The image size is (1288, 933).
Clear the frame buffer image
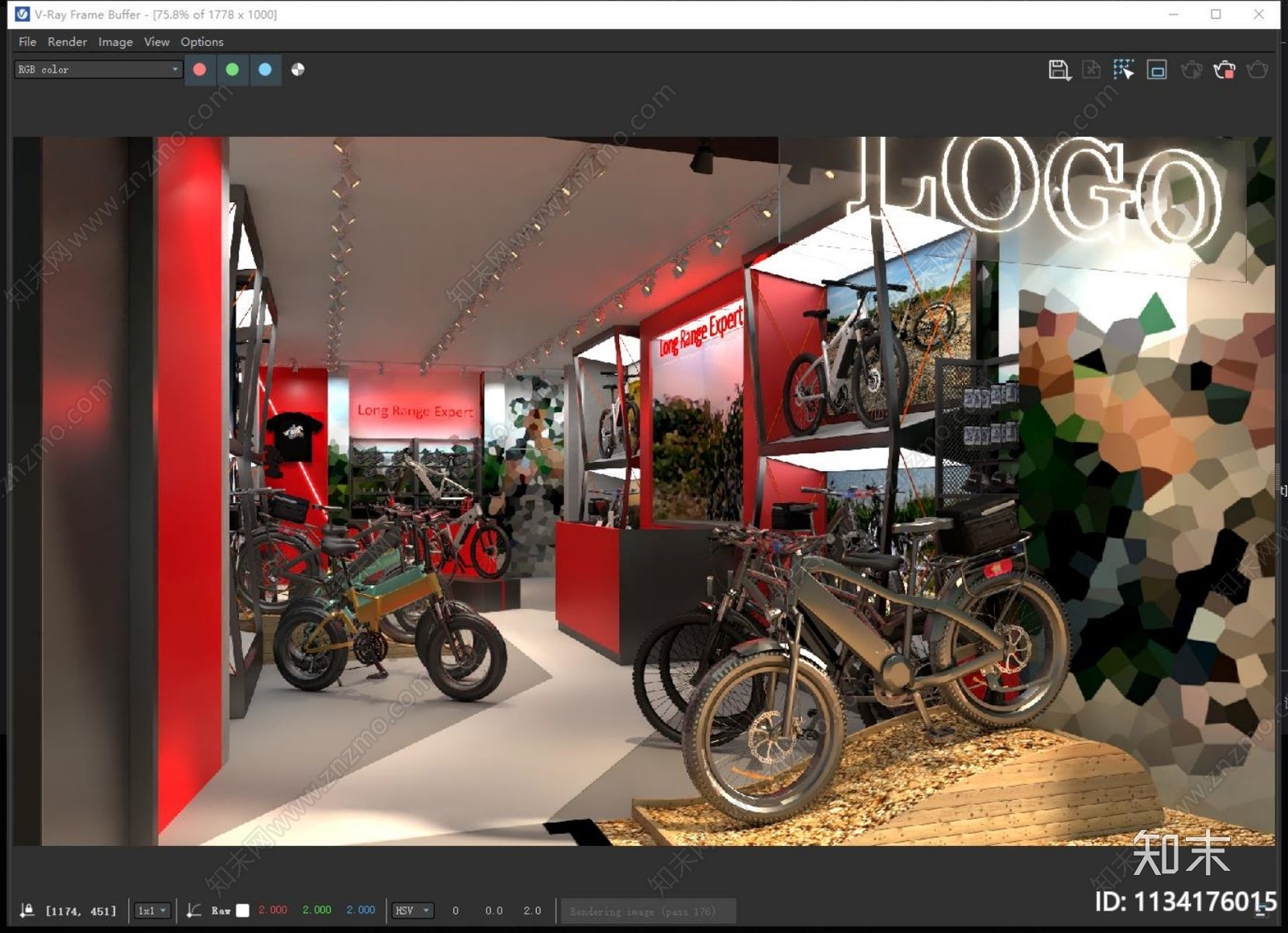(x=1092, y=70)
